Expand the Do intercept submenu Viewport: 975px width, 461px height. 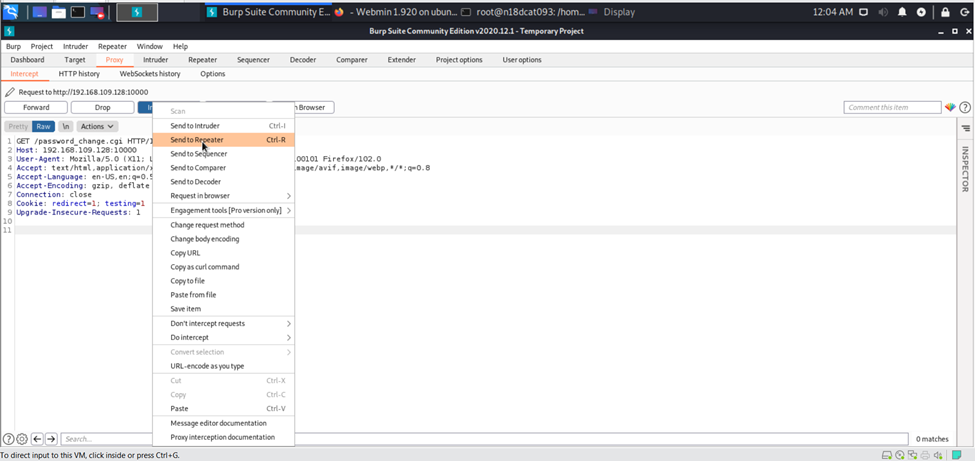pyautogui.click(x=223, y=338)
